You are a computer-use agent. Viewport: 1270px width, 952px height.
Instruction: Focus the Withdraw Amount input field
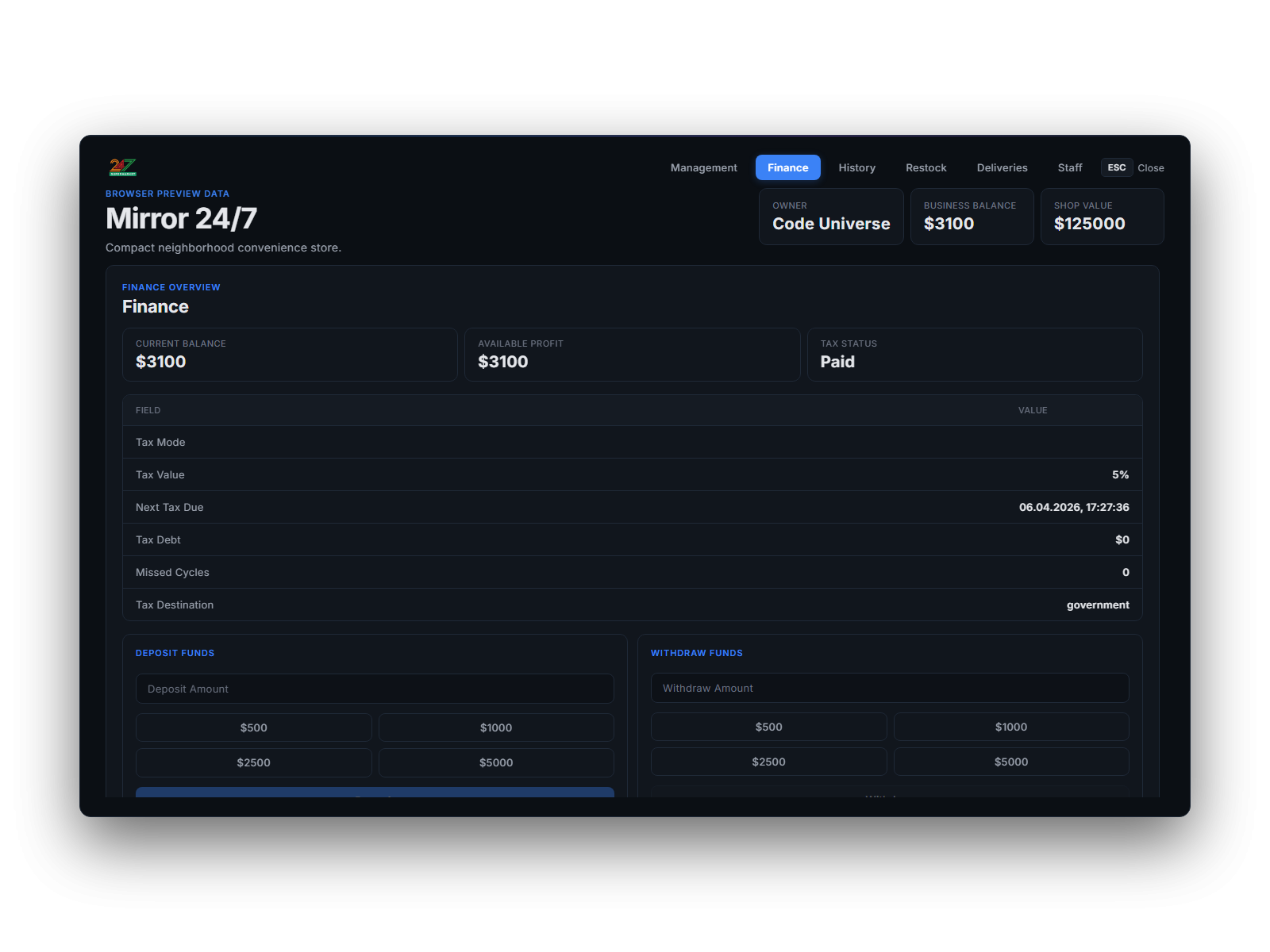[890, 688]
